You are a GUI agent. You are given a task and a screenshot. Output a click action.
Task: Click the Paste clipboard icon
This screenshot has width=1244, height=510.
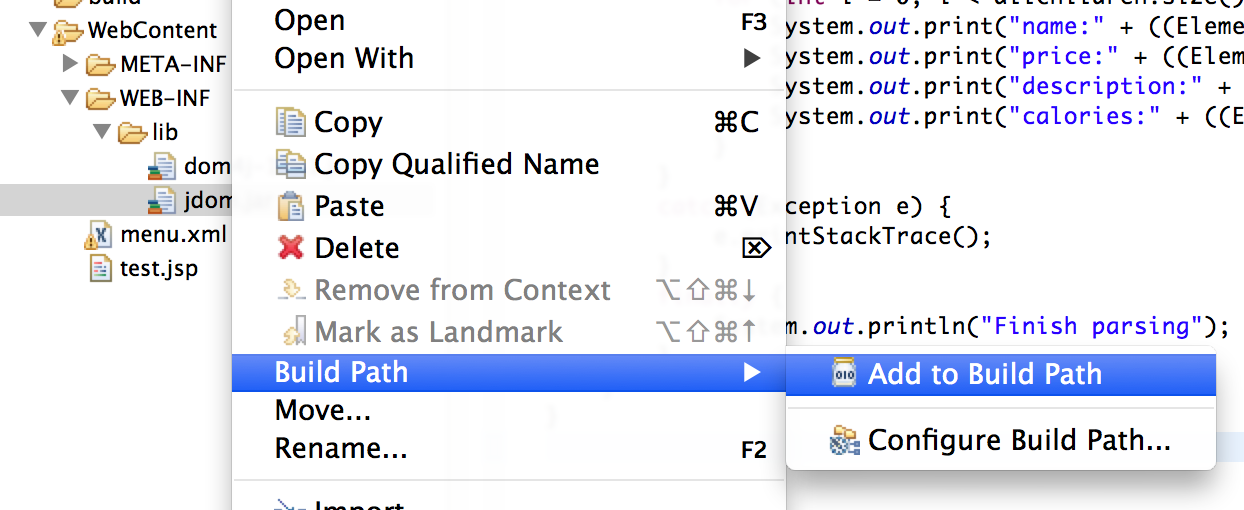pos(290,206)
